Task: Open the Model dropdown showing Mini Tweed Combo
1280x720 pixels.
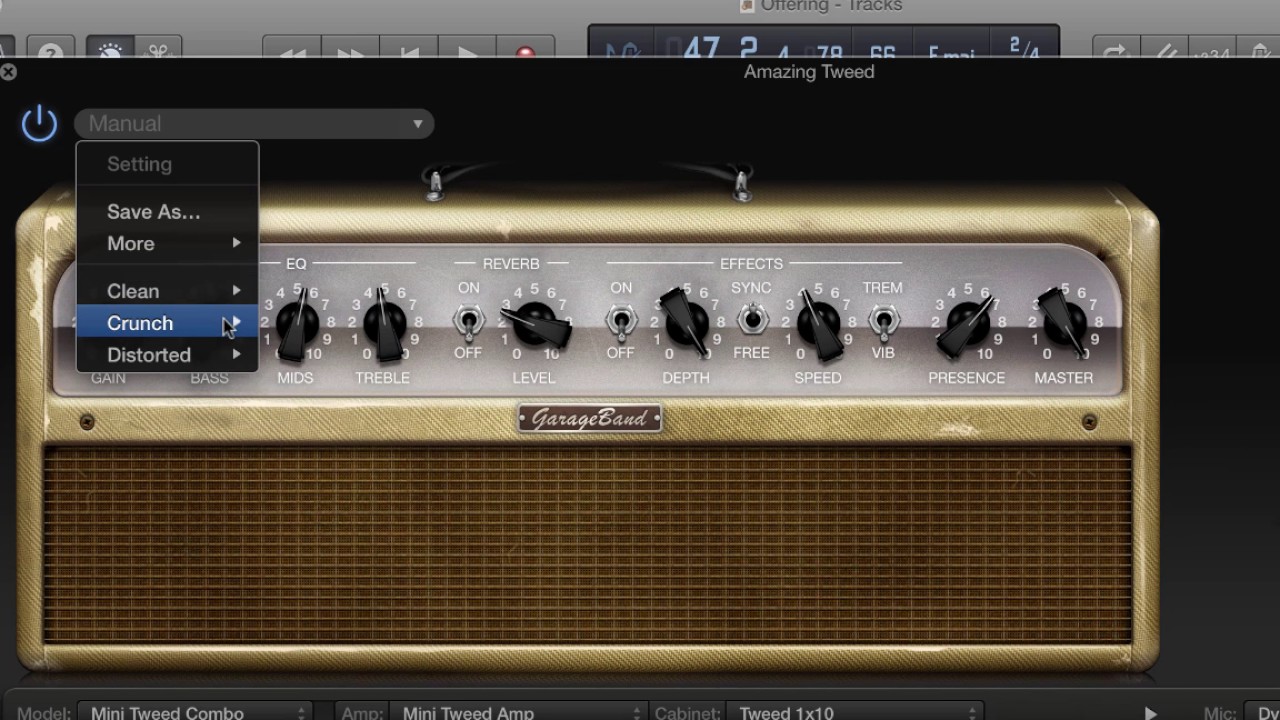Action: [x=195, y=712]
